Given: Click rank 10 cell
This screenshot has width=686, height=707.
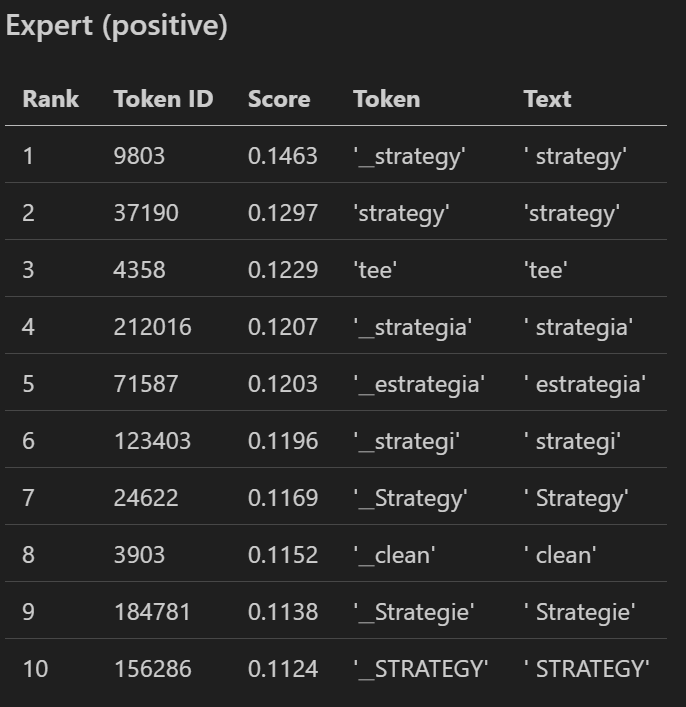Looking at the screenshot, I should (35, 669).
